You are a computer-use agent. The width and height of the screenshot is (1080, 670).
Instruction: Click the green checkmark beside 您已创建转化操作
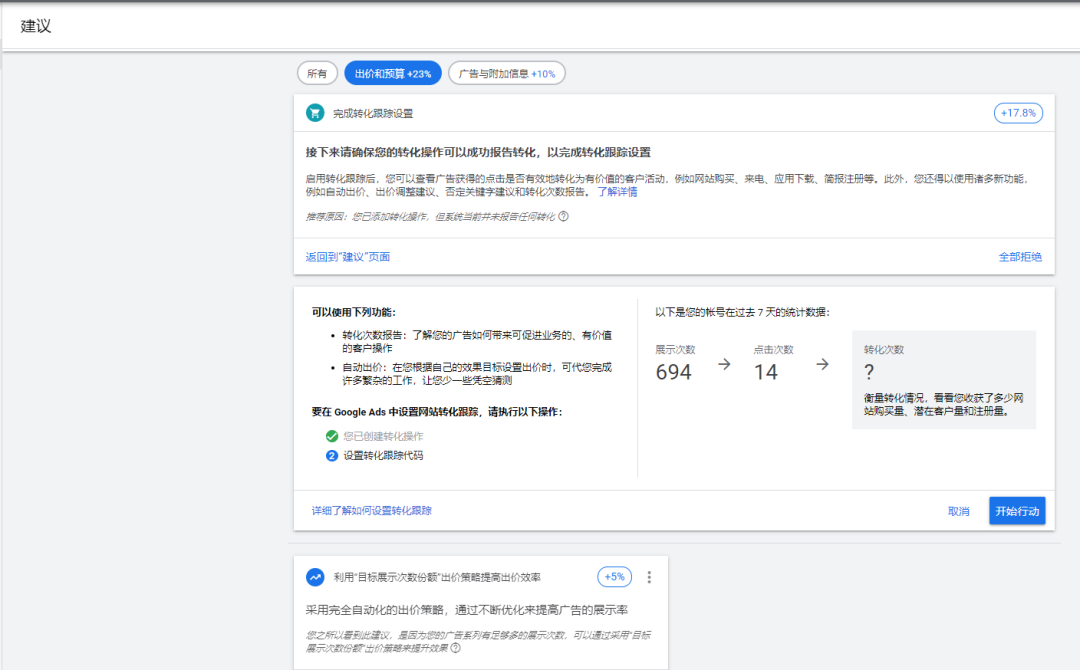(332, 436)
